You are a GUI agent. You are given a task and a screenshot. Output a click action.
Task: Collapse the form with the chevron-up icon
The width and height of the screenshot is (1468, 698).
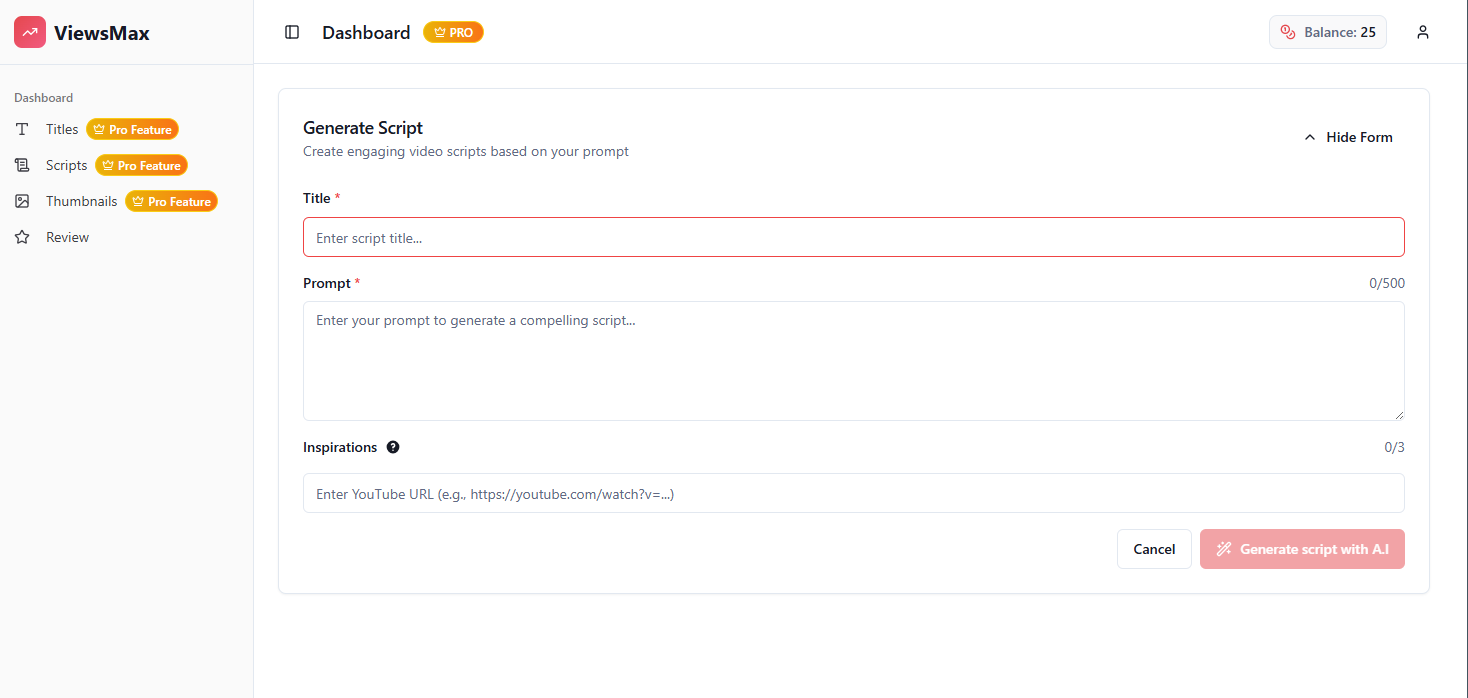(1310, 137)
